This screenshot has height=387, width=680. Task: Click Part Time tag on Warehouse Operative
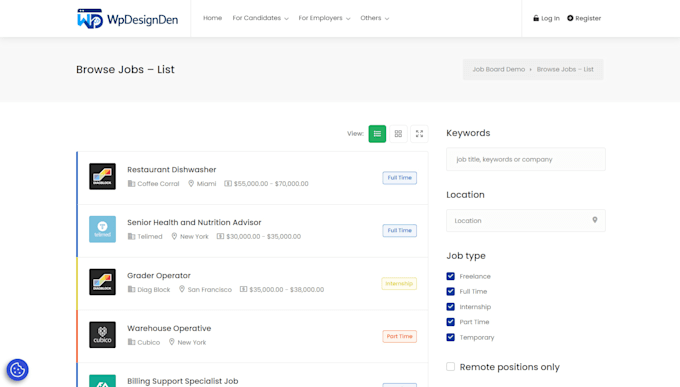399,336
